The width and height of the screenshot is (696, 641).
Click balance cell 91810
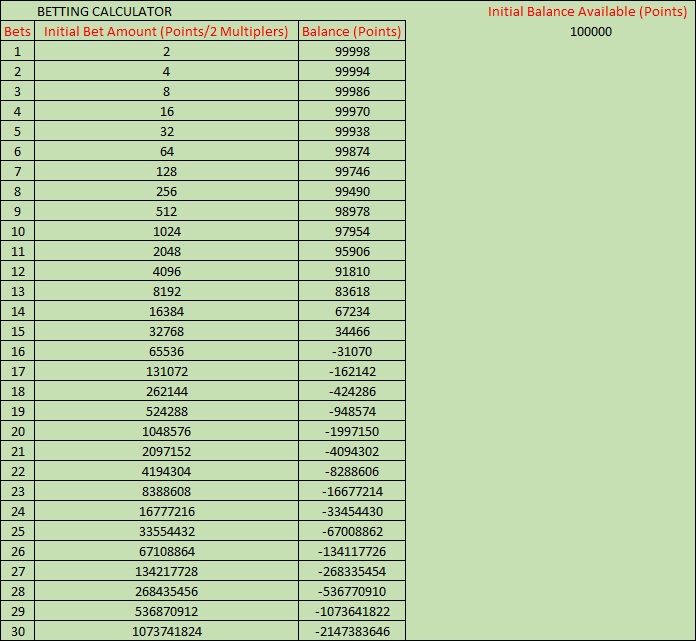[352, 271]
